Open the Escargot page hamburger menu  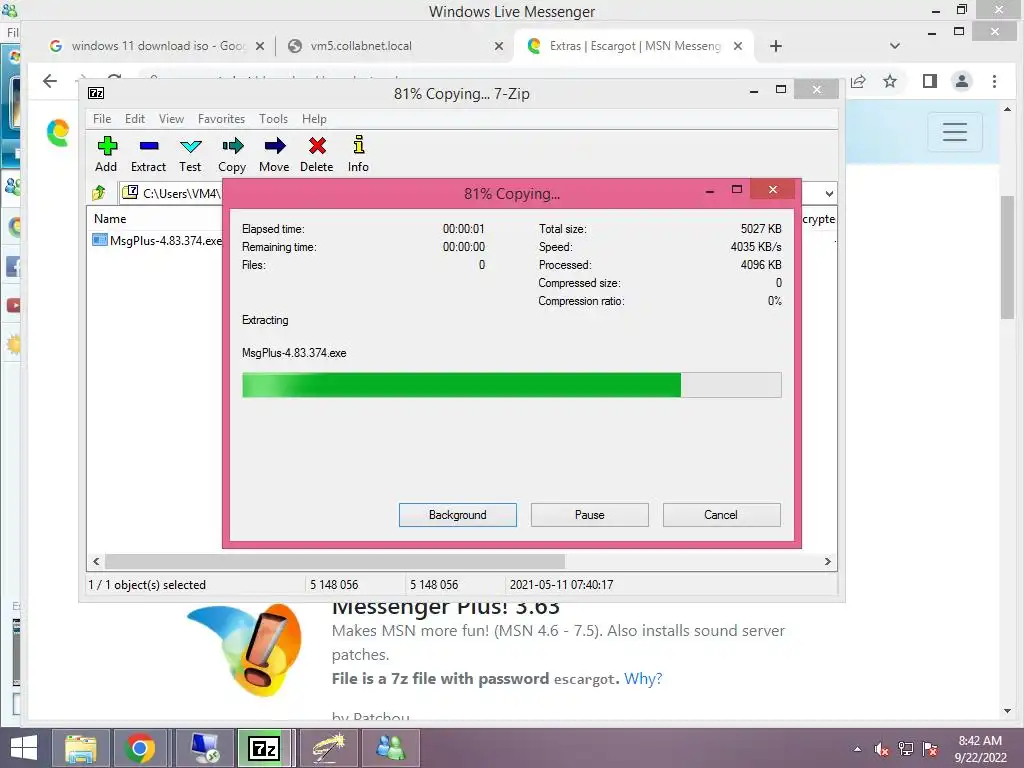click(954, 132)
